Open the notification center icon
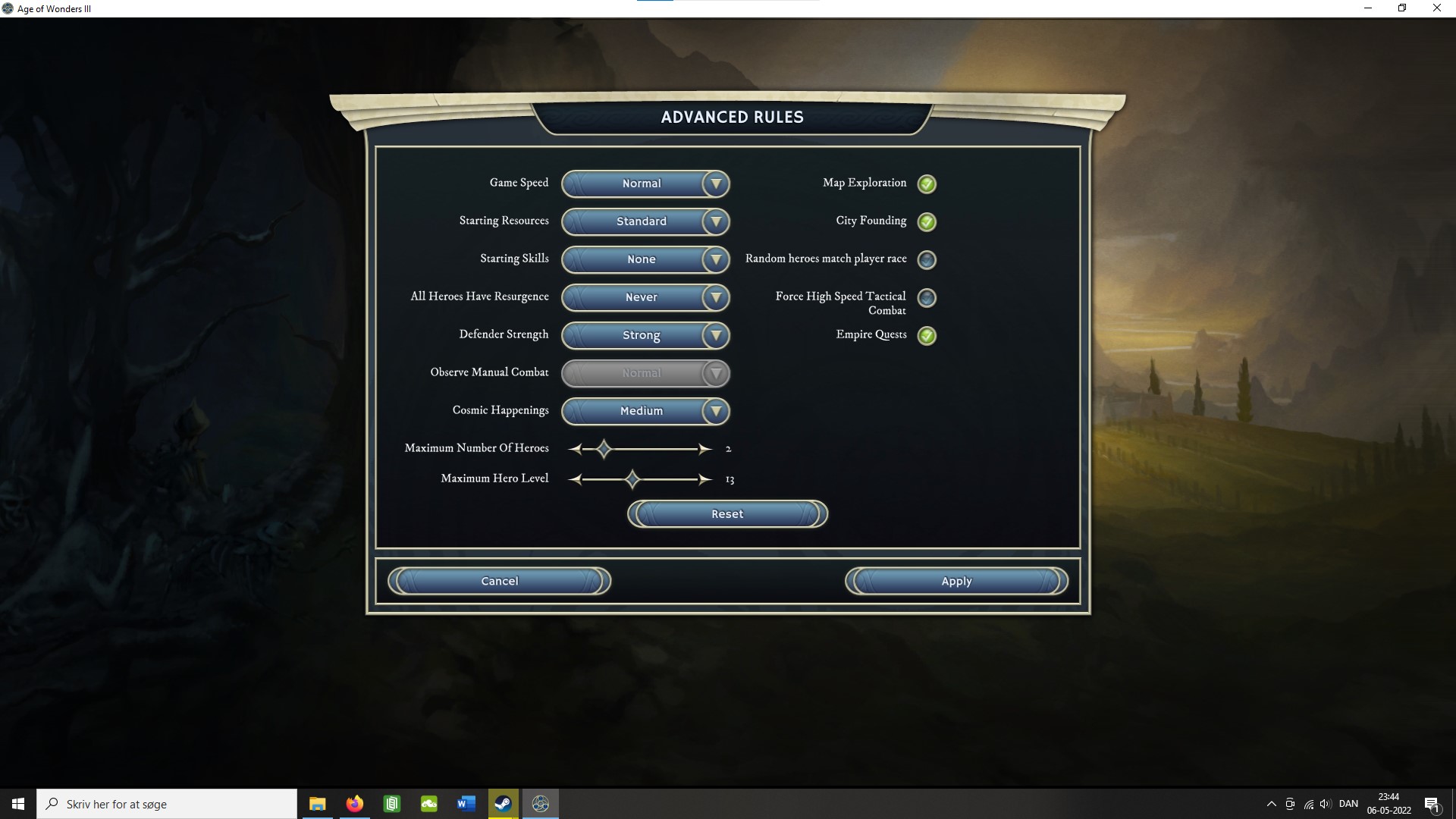Screen dimensions: 1456x819 point(1432,804)
